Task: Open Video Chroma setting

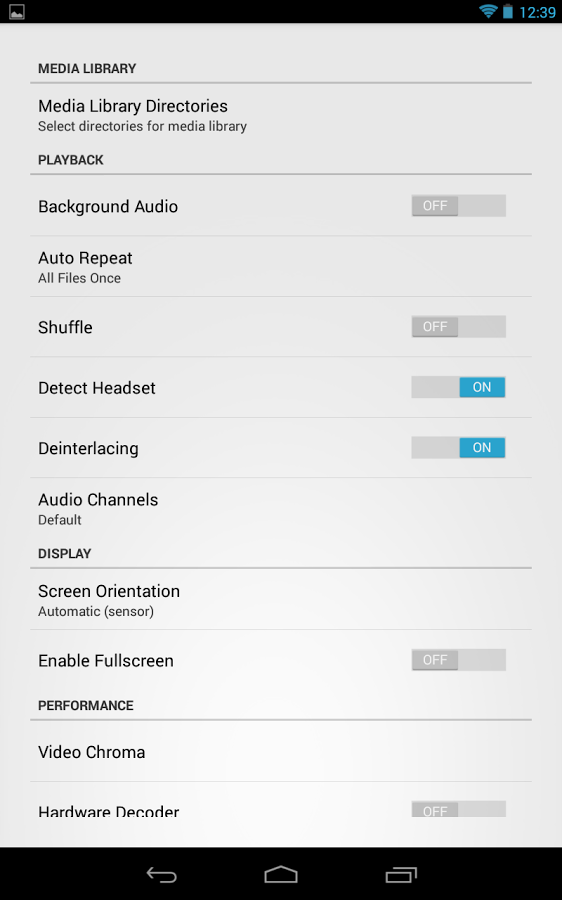Action: 281,751
